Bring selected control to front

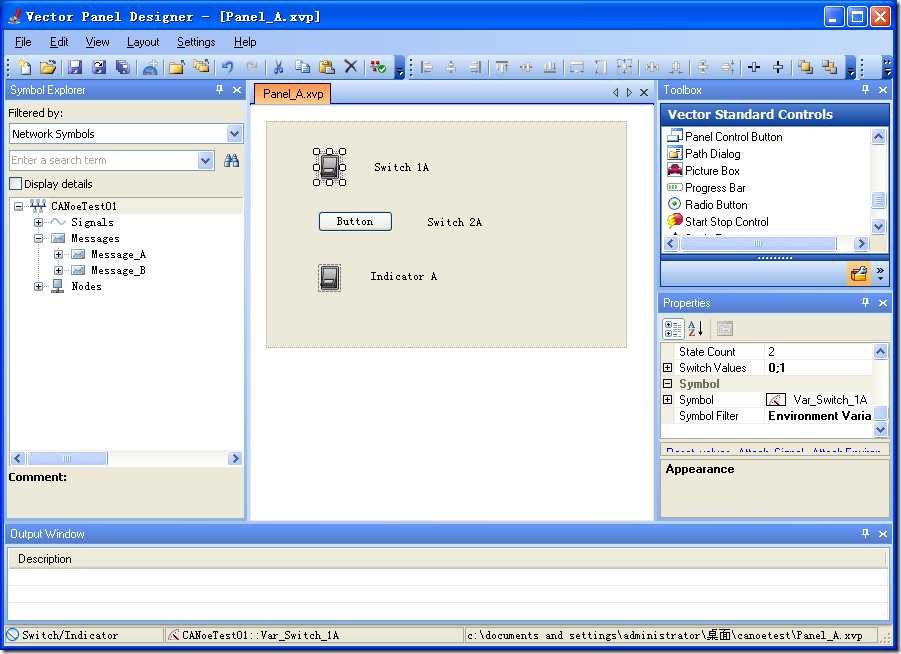[805, 67]
